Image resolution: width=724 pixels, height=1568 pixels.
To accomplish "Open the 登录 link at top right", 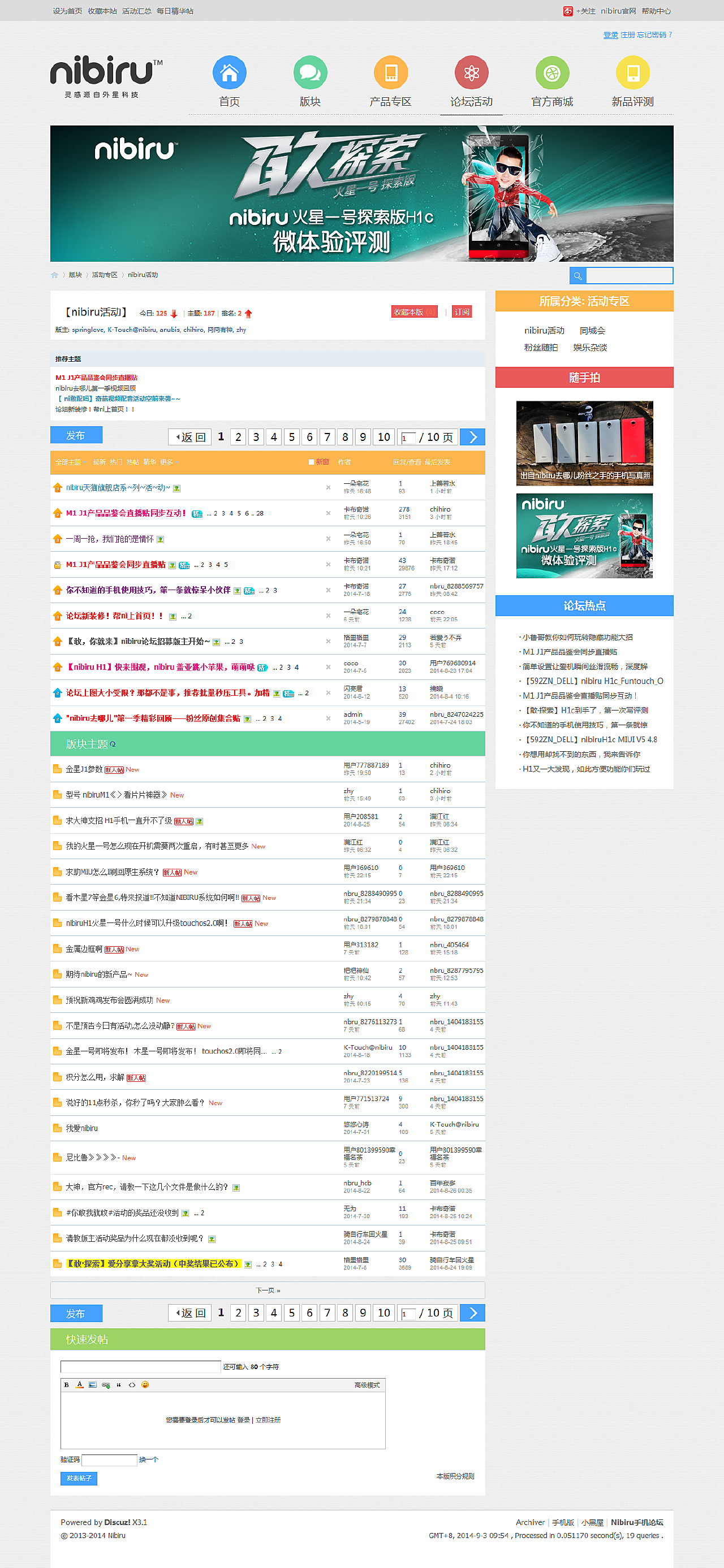I will (x=611, y=34).
